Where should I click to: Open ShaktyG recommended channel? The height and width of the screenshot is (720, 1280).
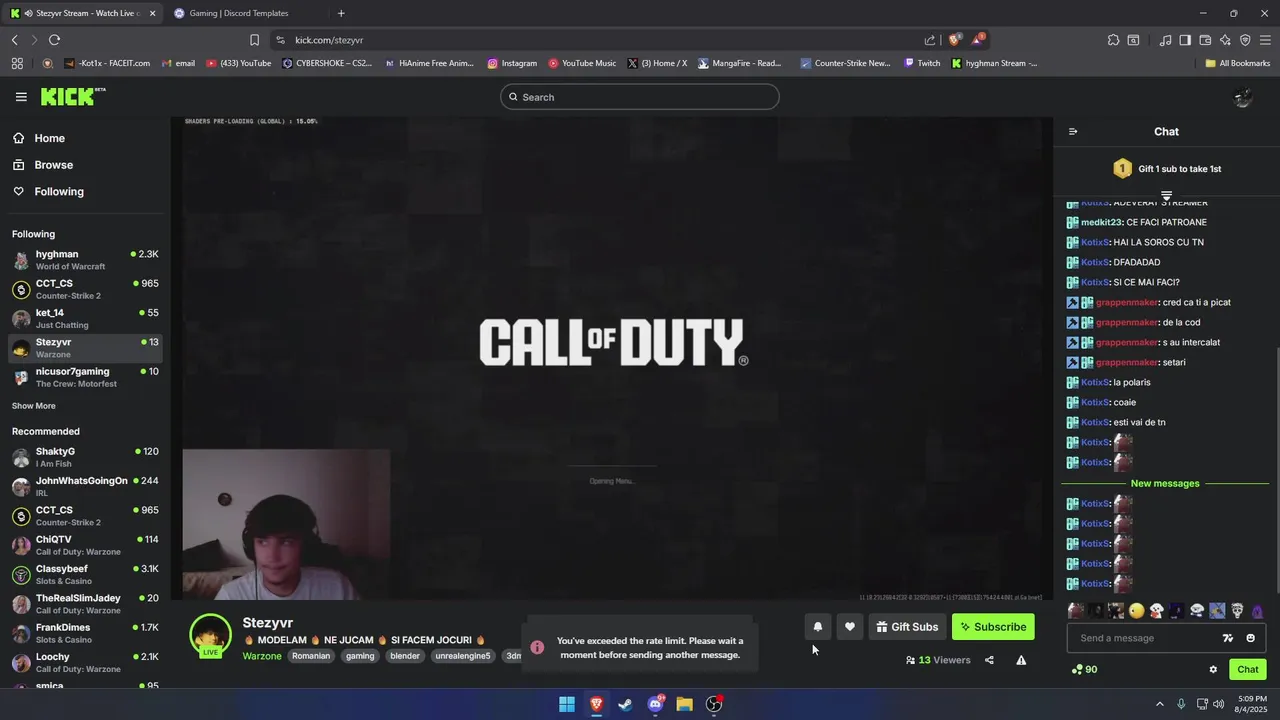[85, 457]
